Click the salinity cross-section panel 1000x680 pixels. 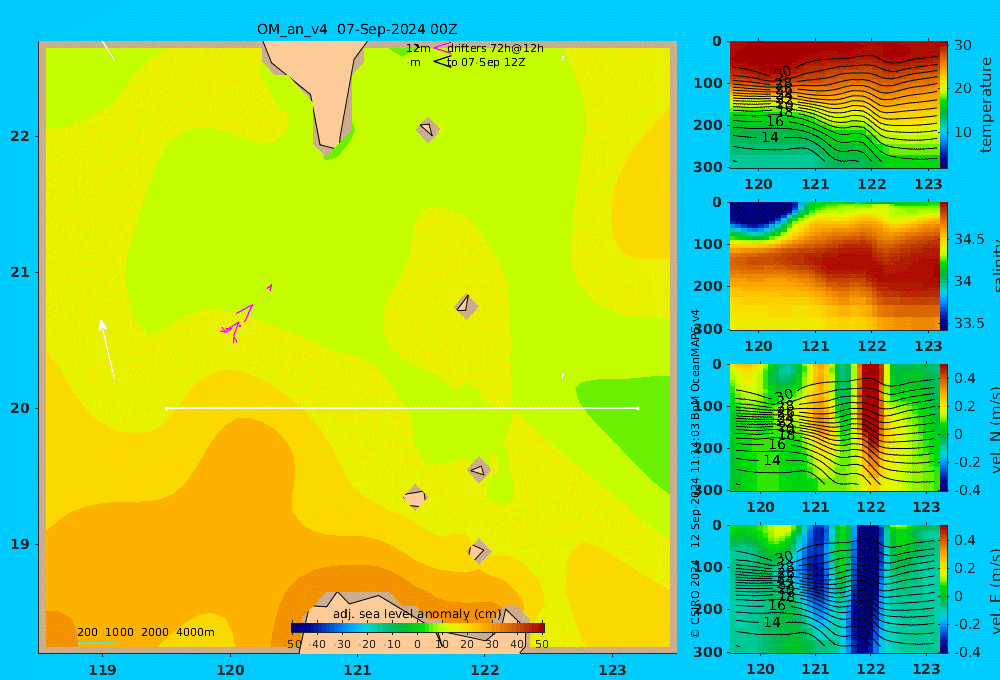coord(834,266)
